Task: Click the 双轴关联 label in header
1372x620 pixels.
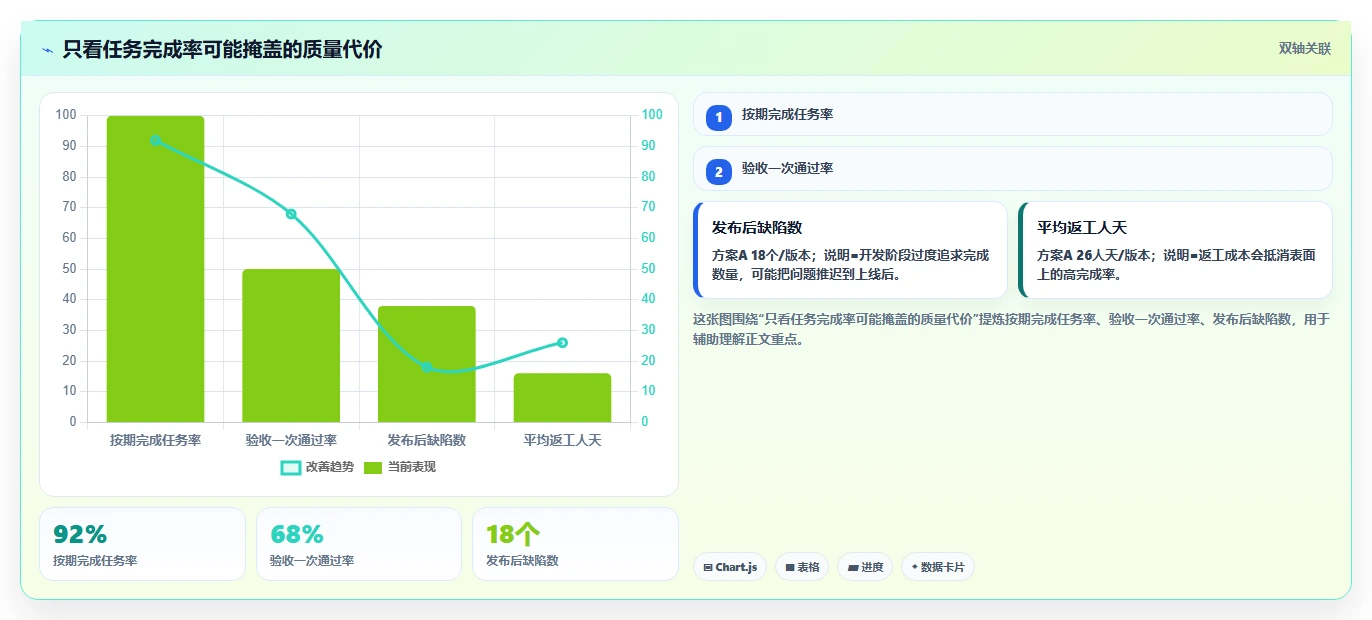Action: click(x=1305, y=48)
